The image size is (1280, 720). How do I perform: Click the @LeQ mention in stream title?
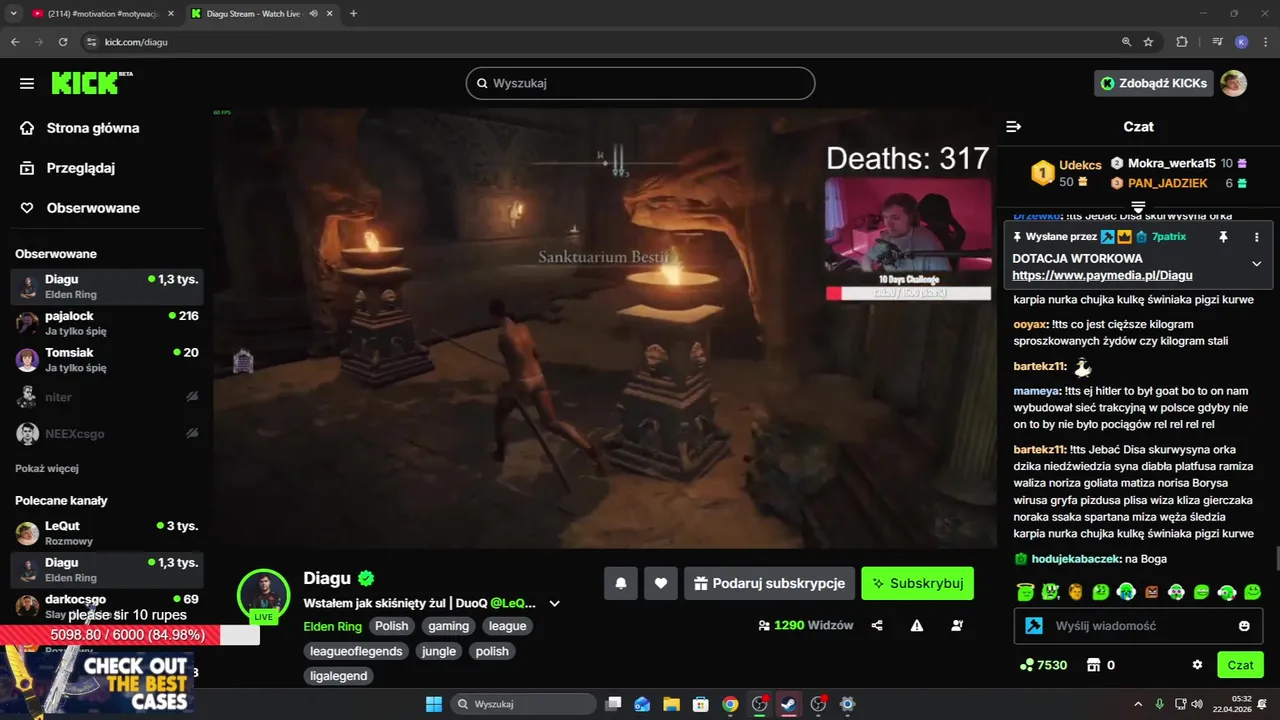pos(513,603)
